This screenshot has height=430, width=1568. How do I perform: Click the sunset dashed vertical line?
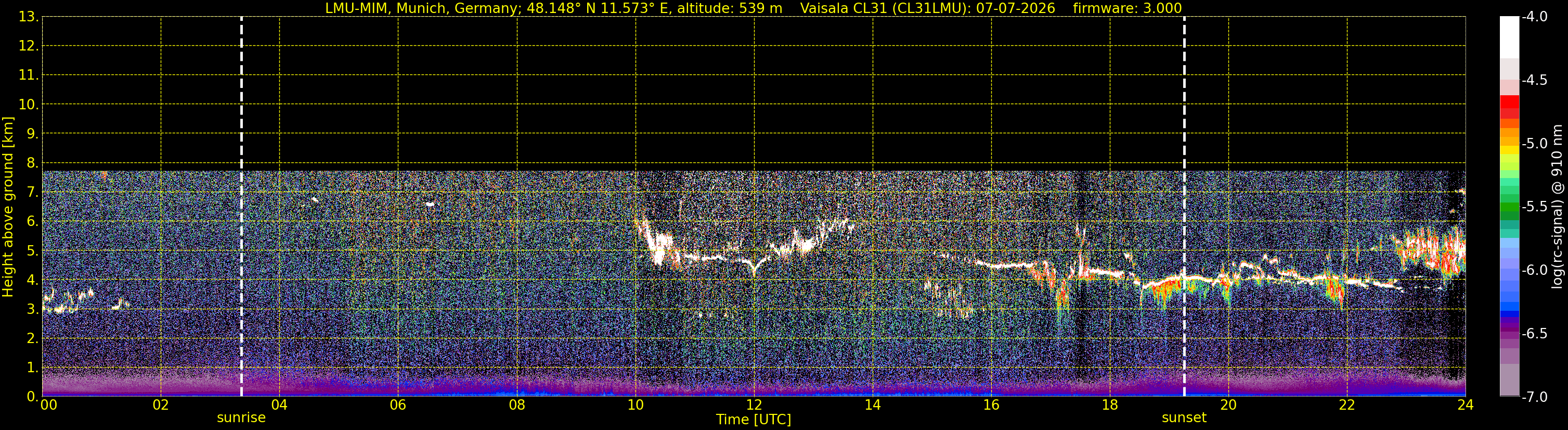[1184, 207]
